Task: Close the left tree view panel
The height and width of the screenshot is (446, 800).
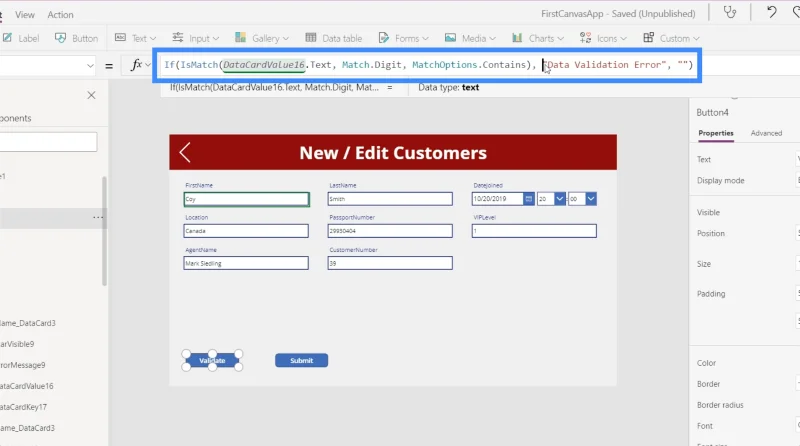Action: tap(91, 95)
